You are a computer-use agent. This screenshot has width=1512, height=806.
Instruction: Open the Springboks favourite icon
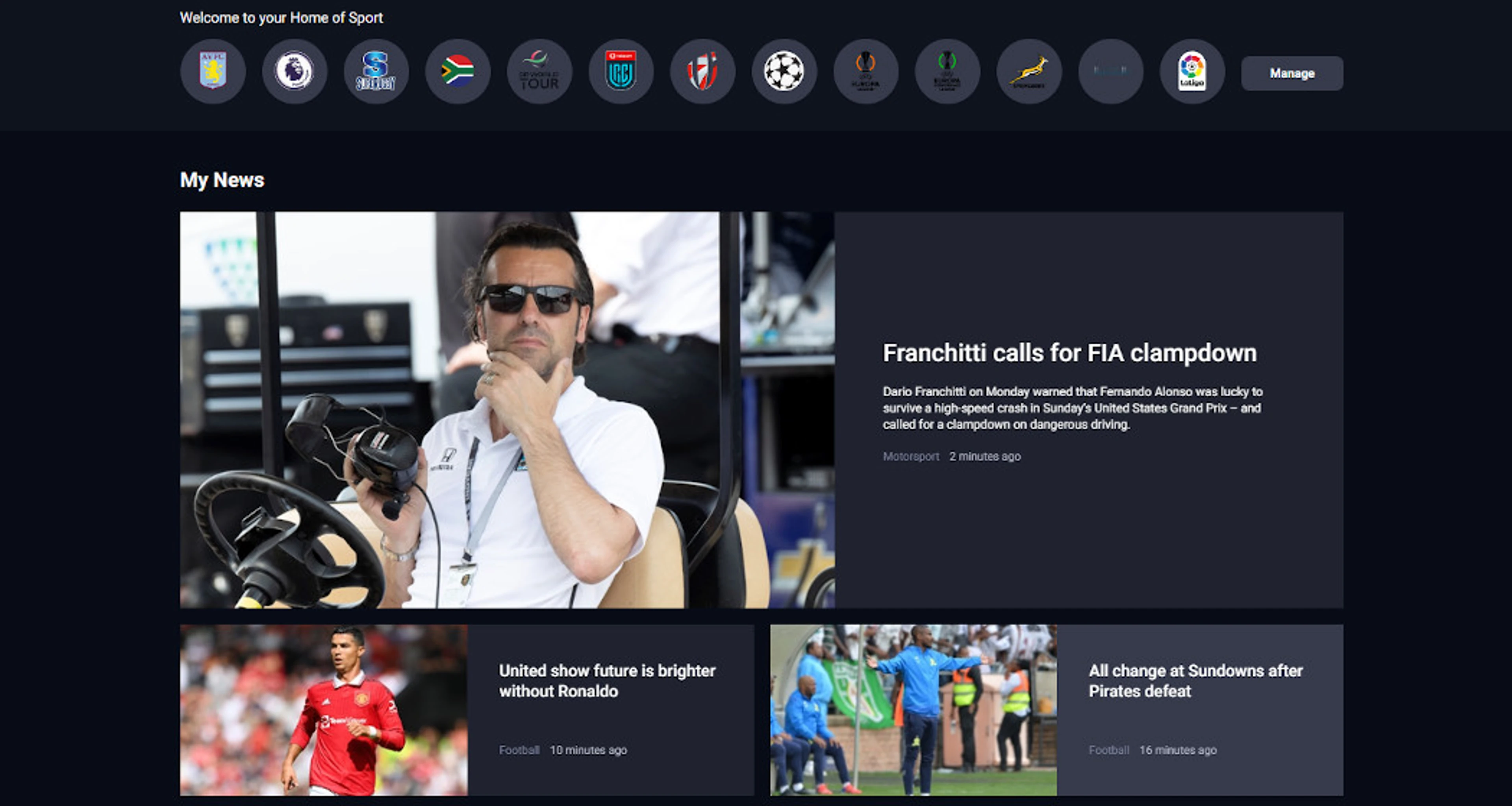click(1029, 71)
